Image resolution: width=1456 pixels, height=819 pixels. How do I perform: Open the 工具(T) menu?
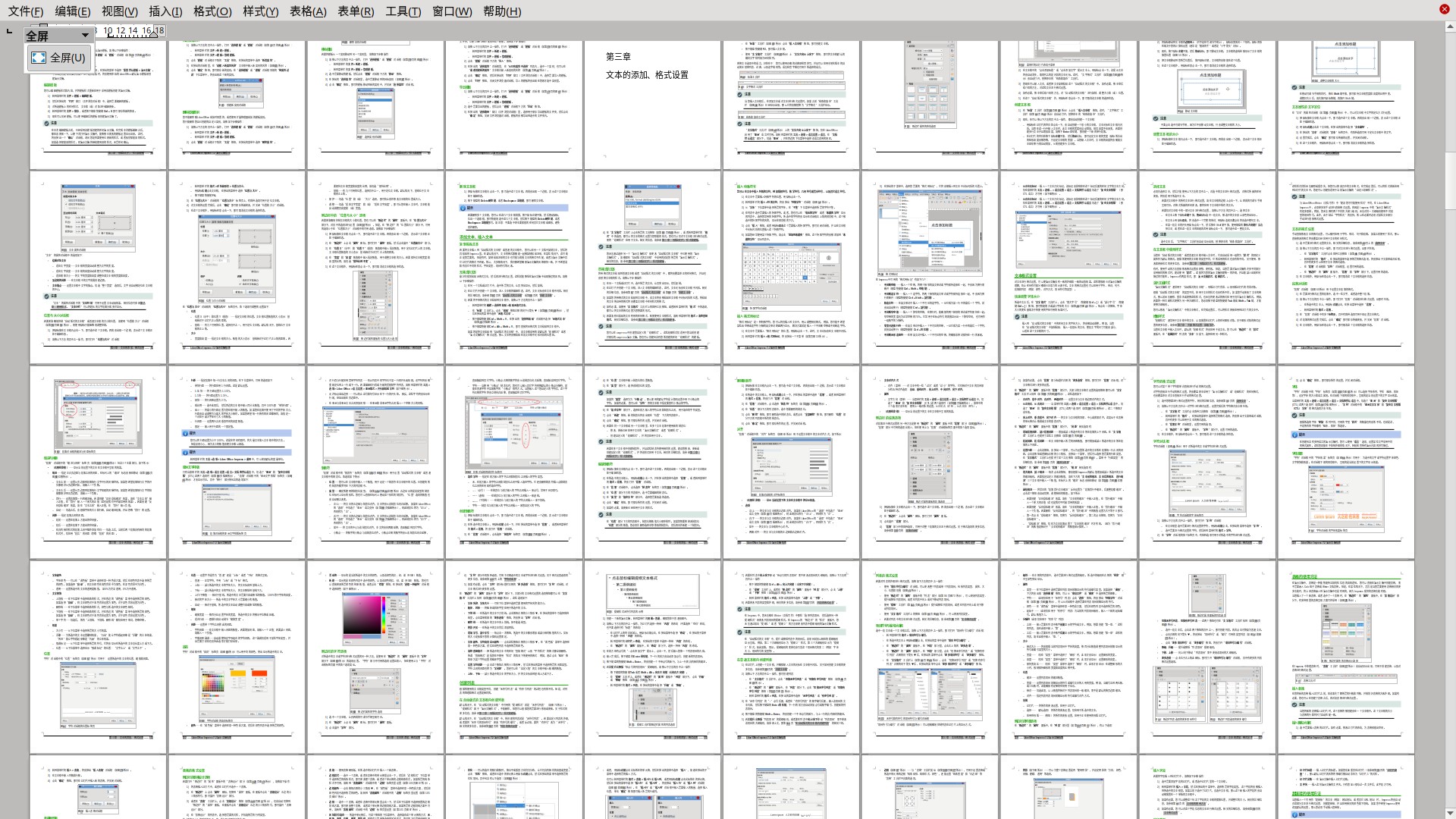click(x=403, y=11)
